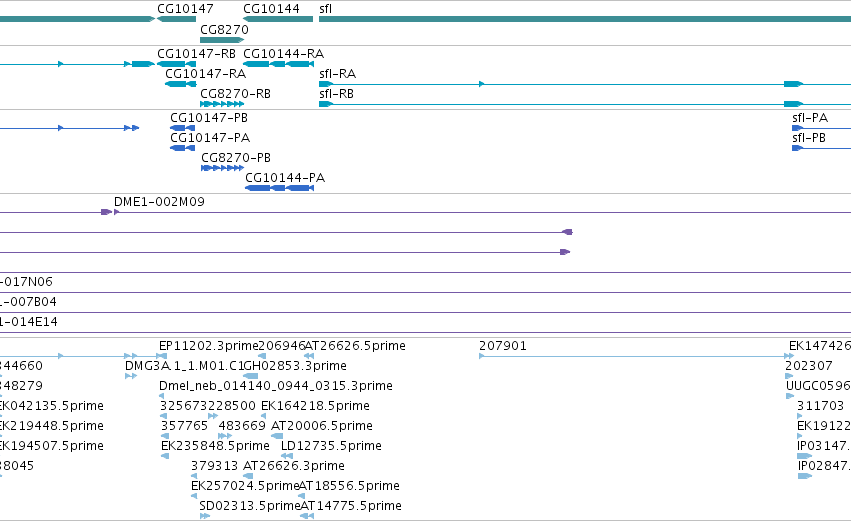Click the EK194507.5prime EST label
Viewport: 851px width, 521px height.
click(x=52, y=446)
